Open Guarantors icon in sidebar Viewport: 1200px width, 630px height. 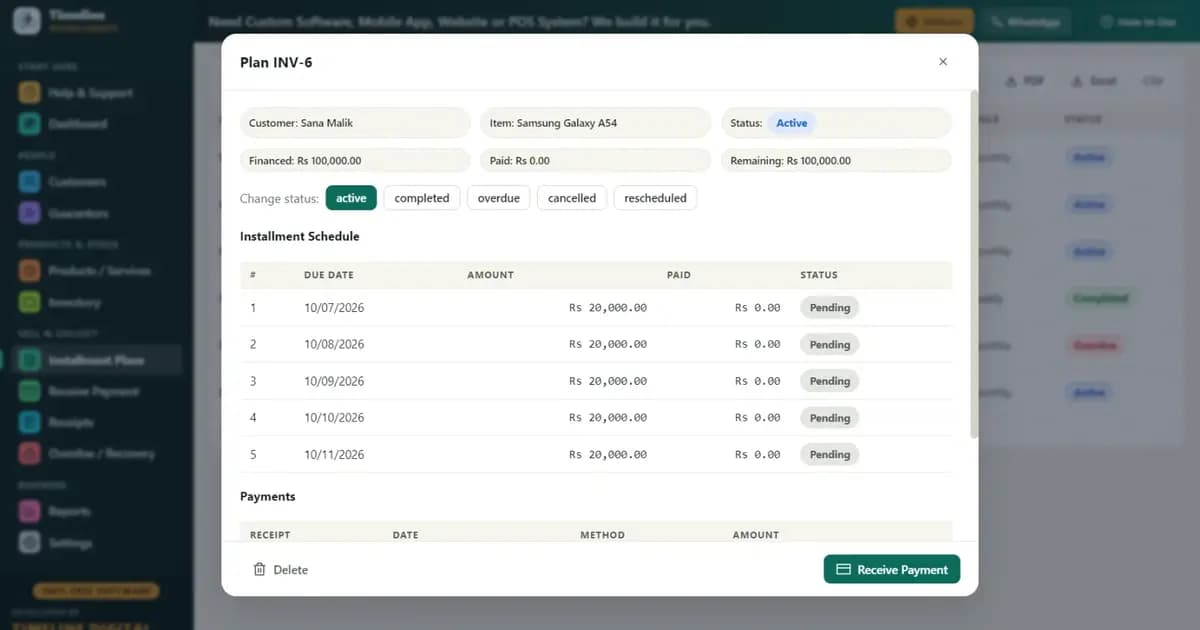click(x=30, y=213)
